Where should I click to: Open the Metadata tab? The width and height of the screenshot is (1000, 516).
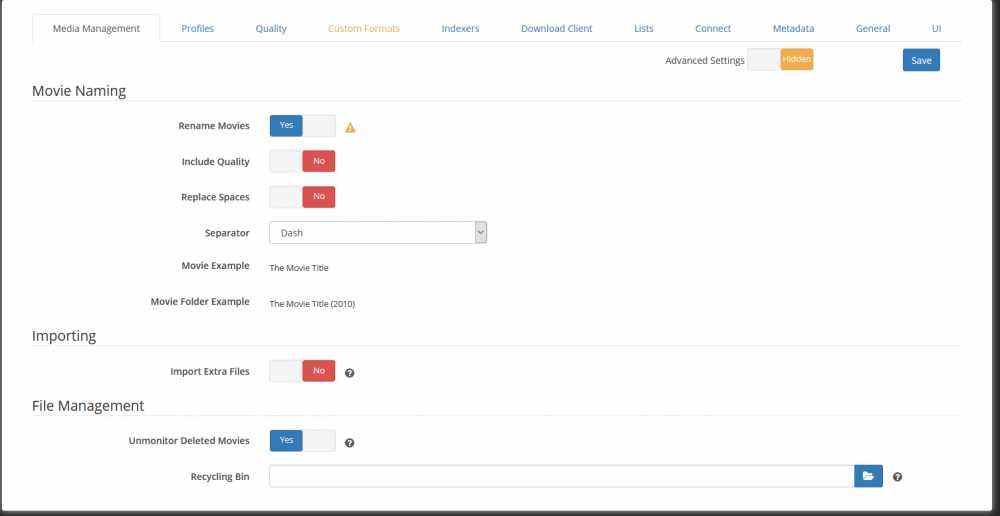point(793,28)
